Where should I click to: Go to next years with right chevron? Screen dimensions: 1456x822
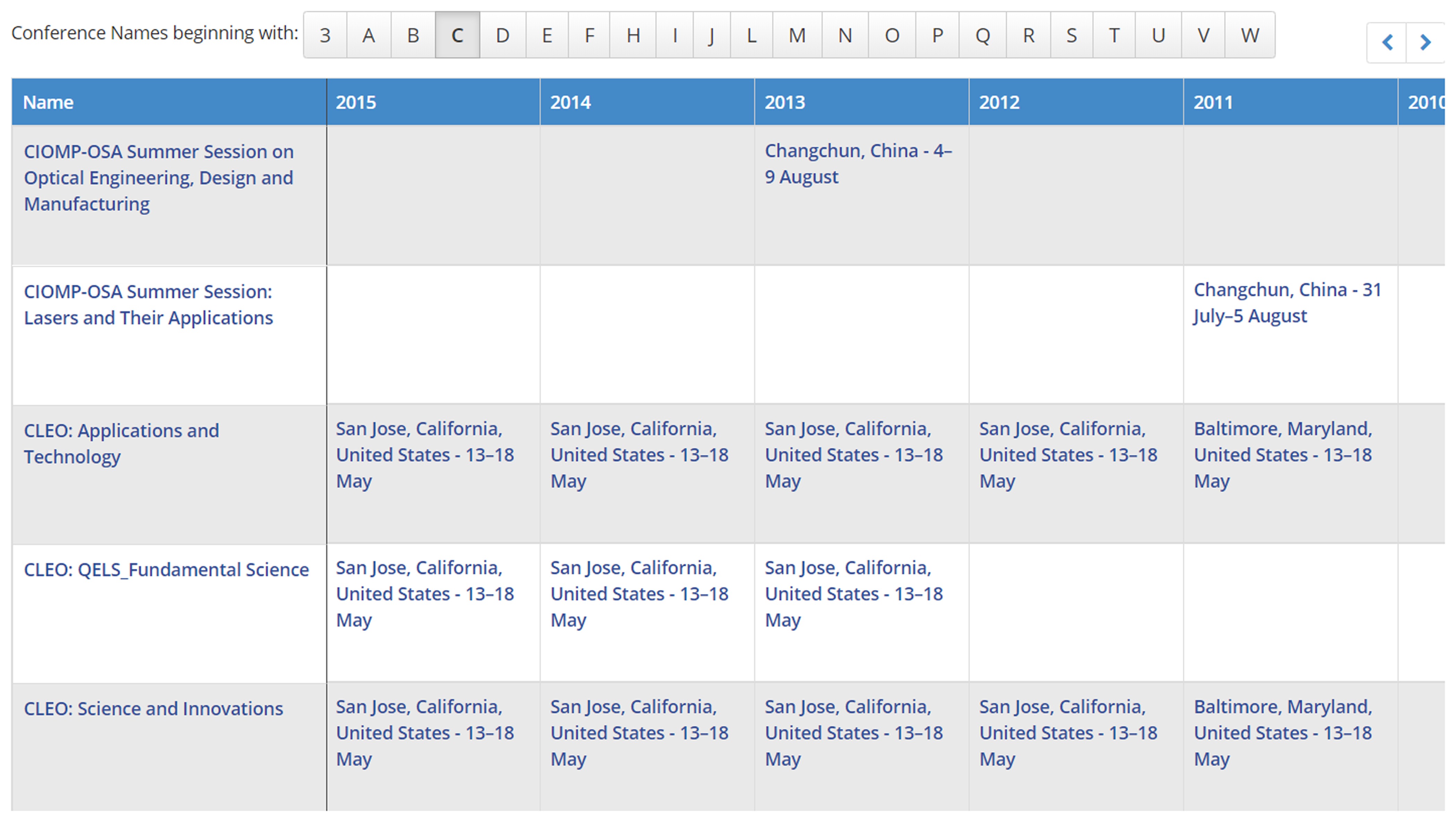click(x=1425, y=42)
